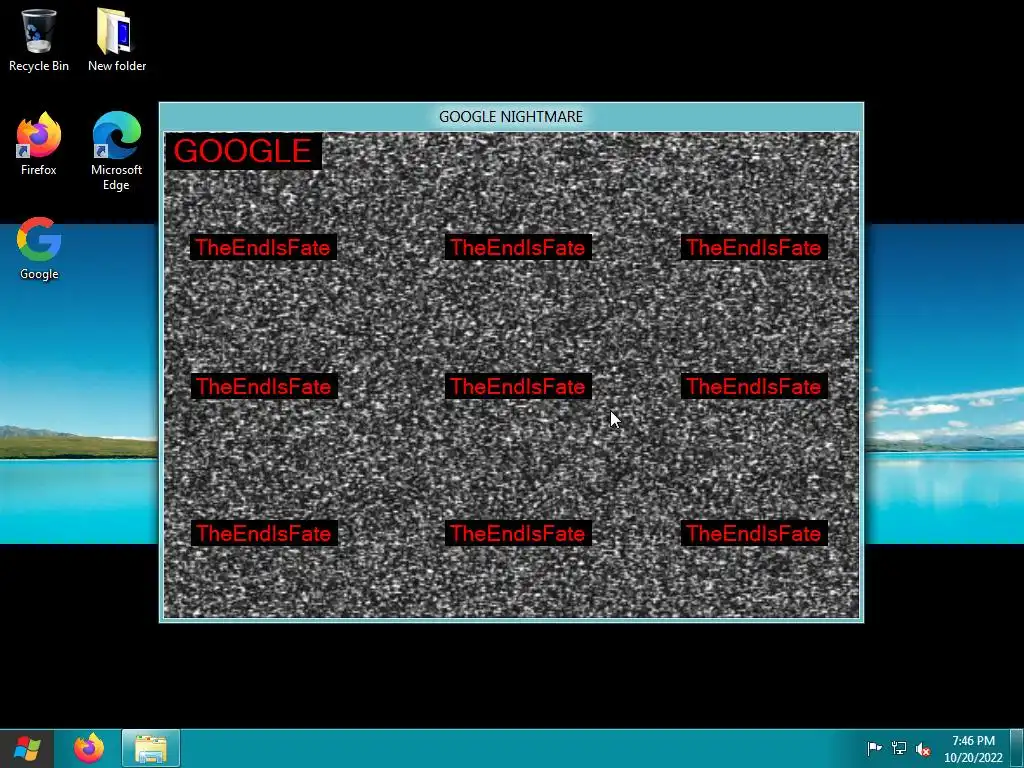Open the Recycle Bin desktop icon
This screenshot has height=768, width=1024.
click(x=39, y=39)
